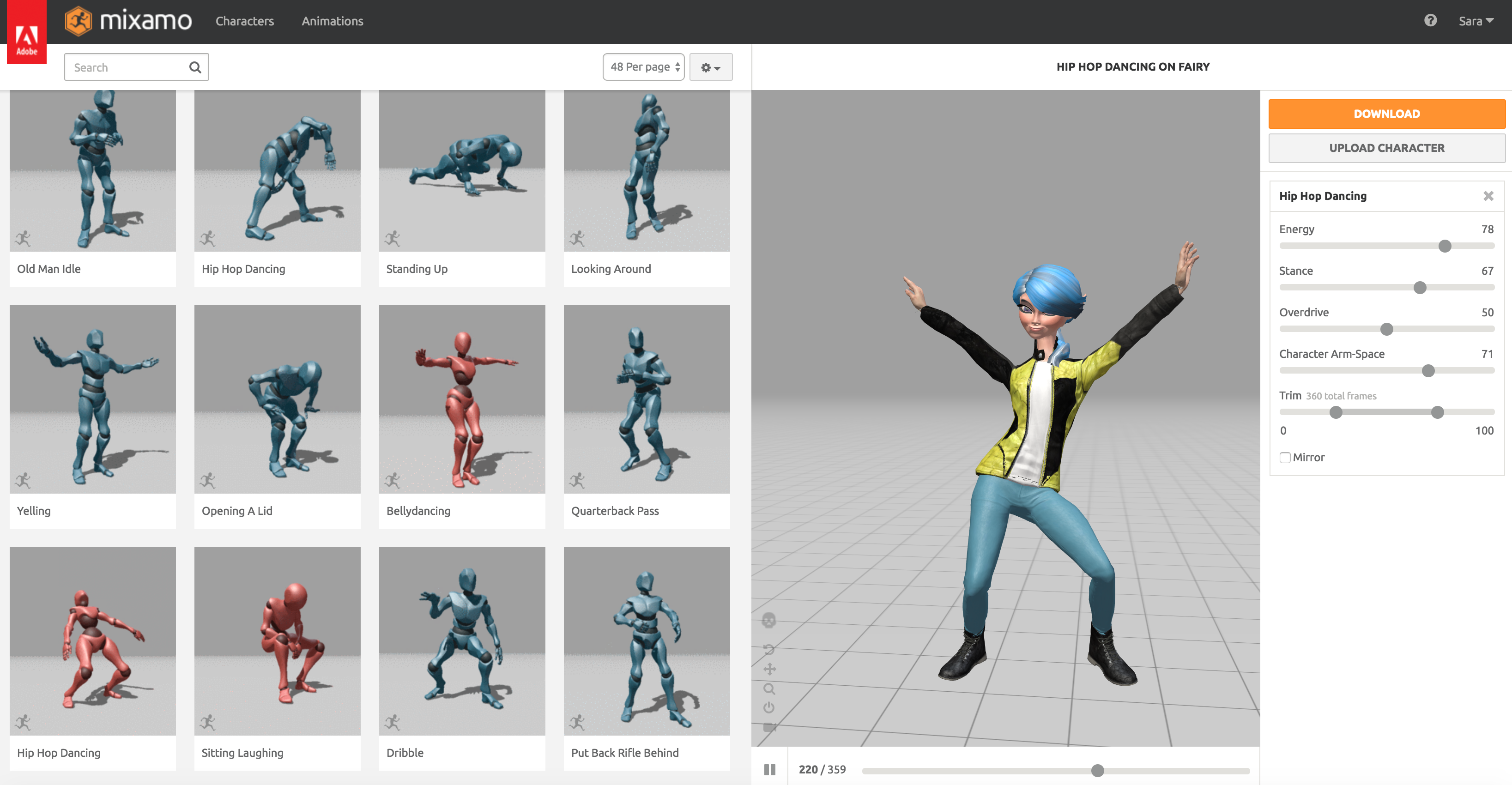Click the UPLOAD CHARACTER button
This screenshot has height=785, width=1512.
pyautogui.click(x=1386, y=148)
